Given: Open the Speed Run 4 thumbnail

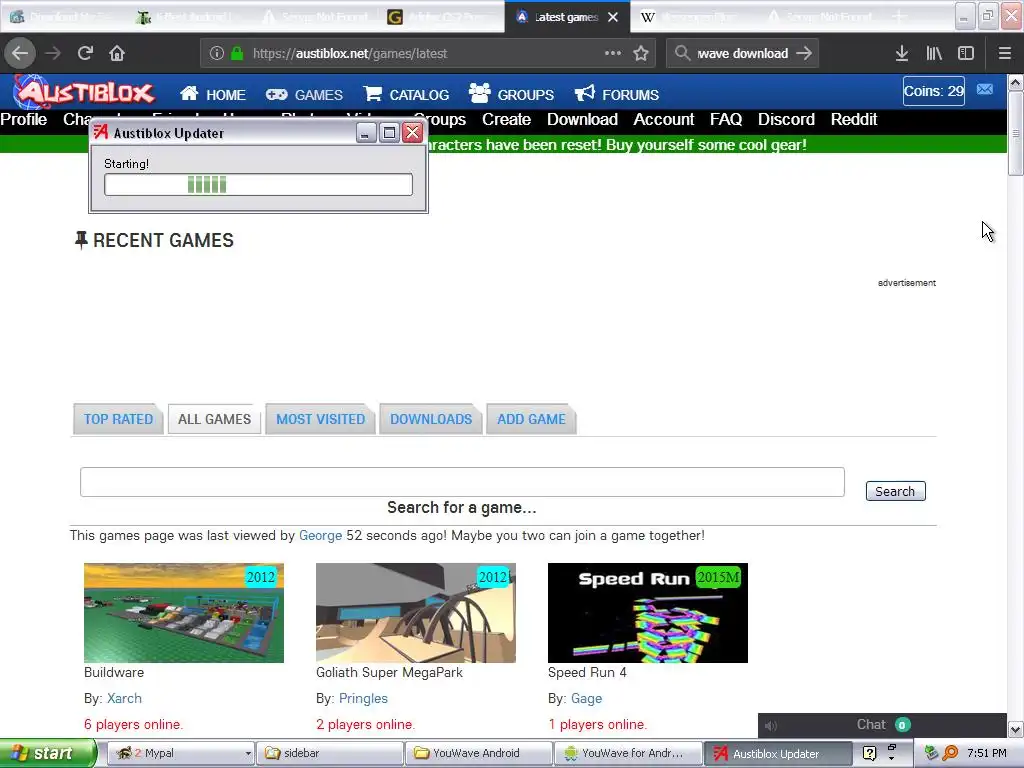Looking at the screenshot, I should point(647,613).
